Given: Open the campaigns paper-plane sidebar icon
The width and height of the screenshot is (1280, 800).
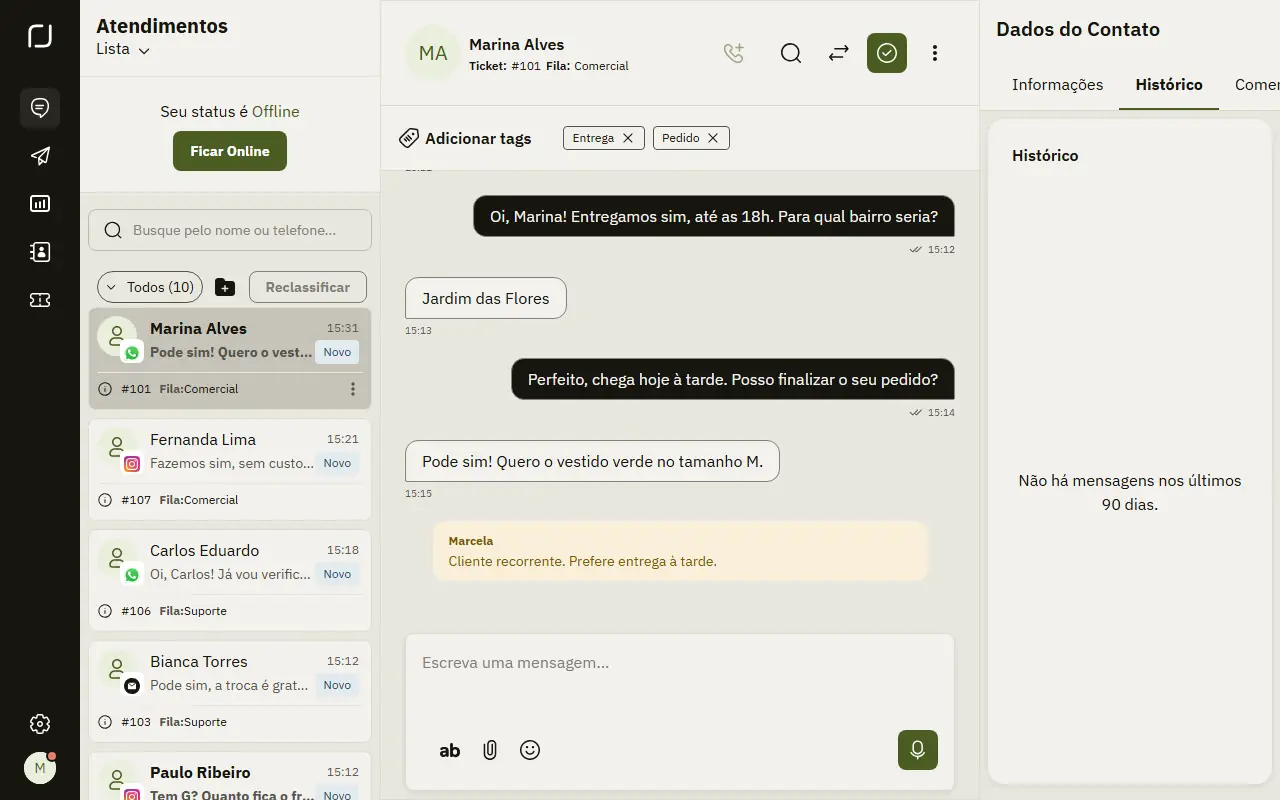Looking at the screenshot, I should point(40,156).
